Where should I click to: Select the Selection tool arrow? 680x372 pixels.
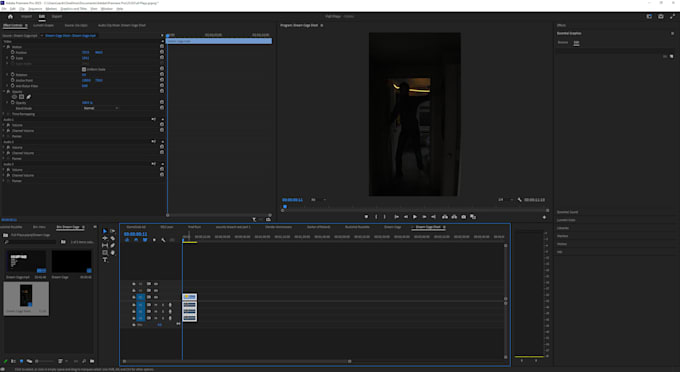click(x=105, y=231)
